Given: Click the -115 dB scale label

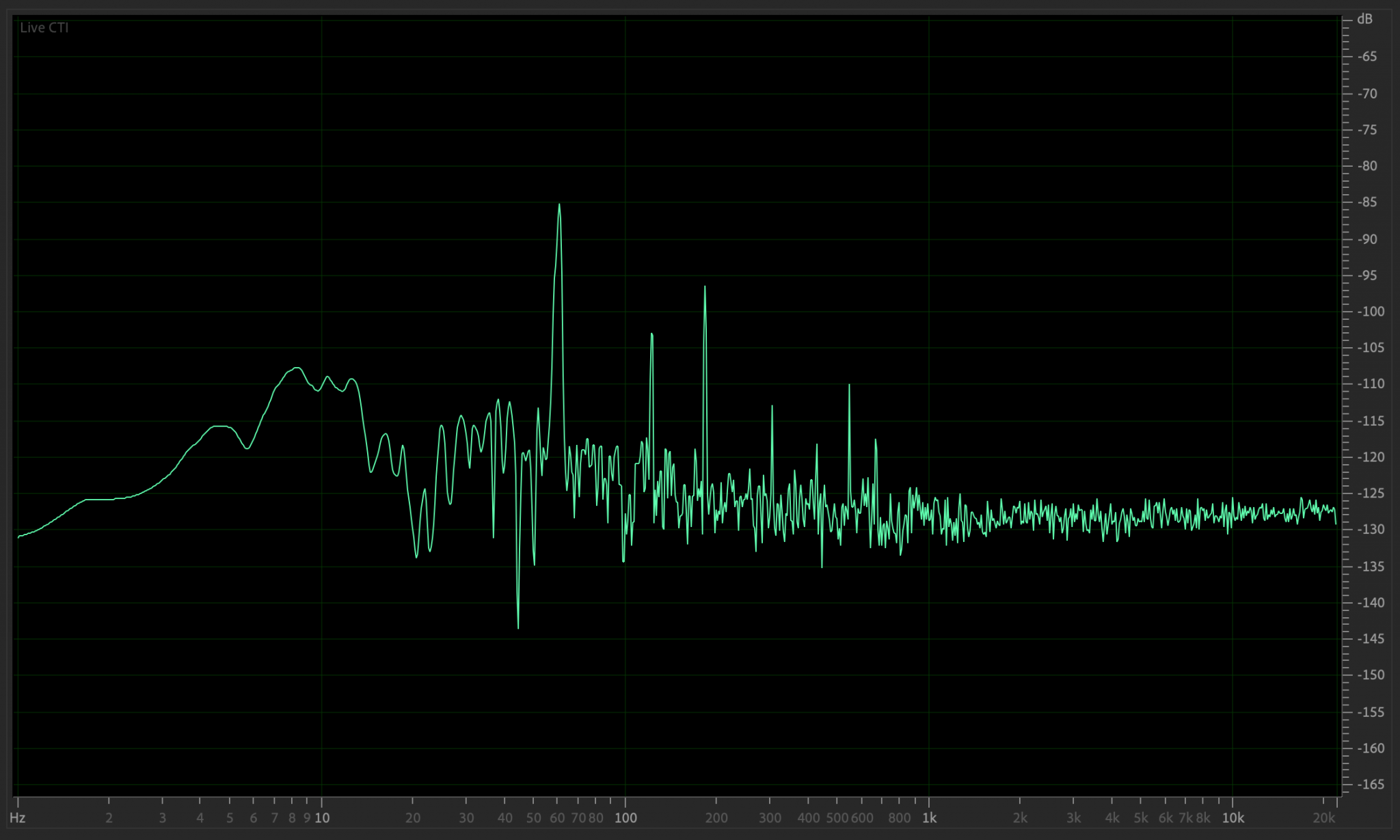Looking at the screenshot, I should click(1370, 421).
